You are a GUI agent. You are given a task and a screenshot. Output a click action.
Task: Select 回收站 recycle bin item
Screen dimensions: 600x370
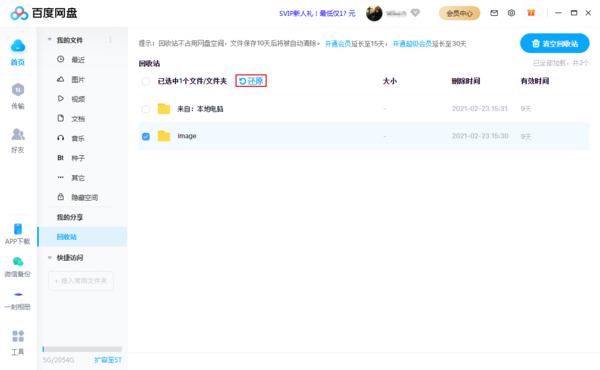(x=83, y=237)
